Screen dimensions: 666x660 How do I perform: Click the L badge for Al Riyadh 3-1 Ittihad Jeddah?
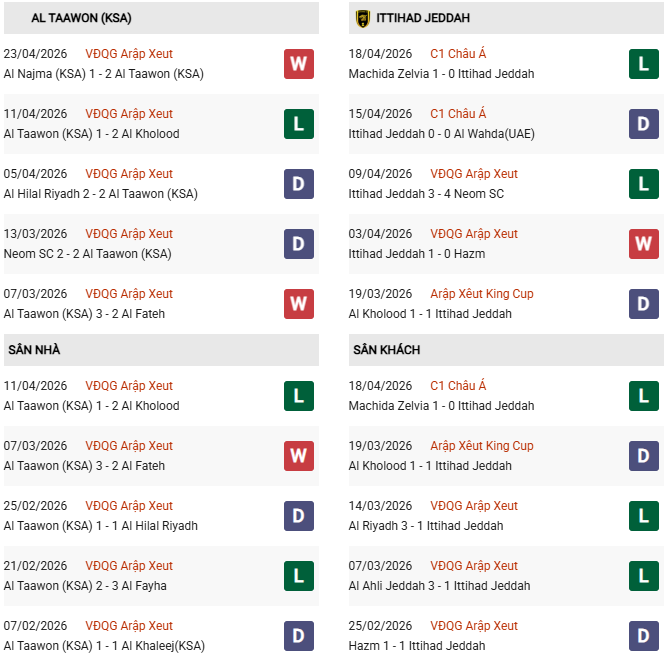pos(644,516)
